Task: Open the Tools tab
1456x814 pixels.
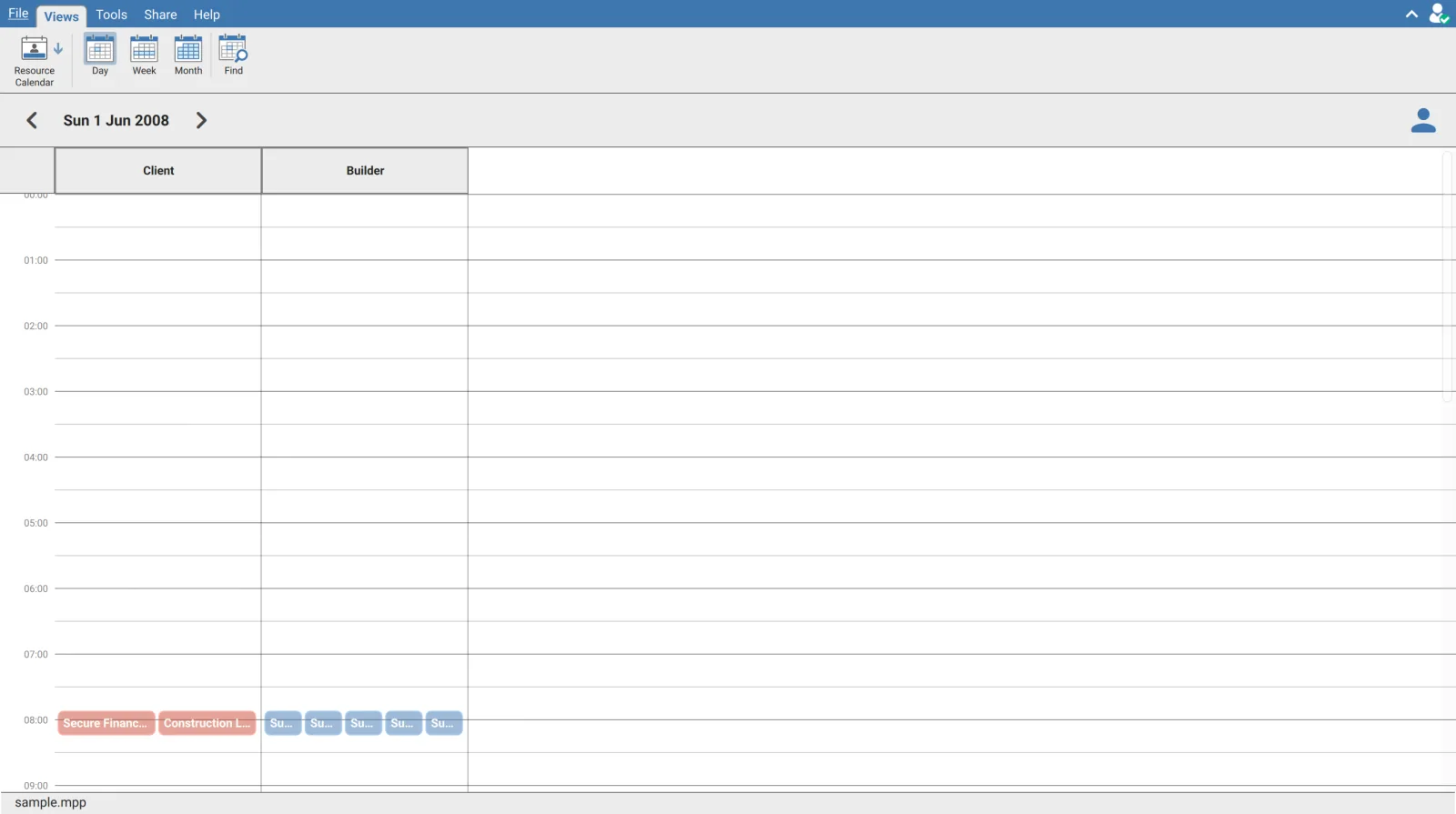Action: pos(111,15)
